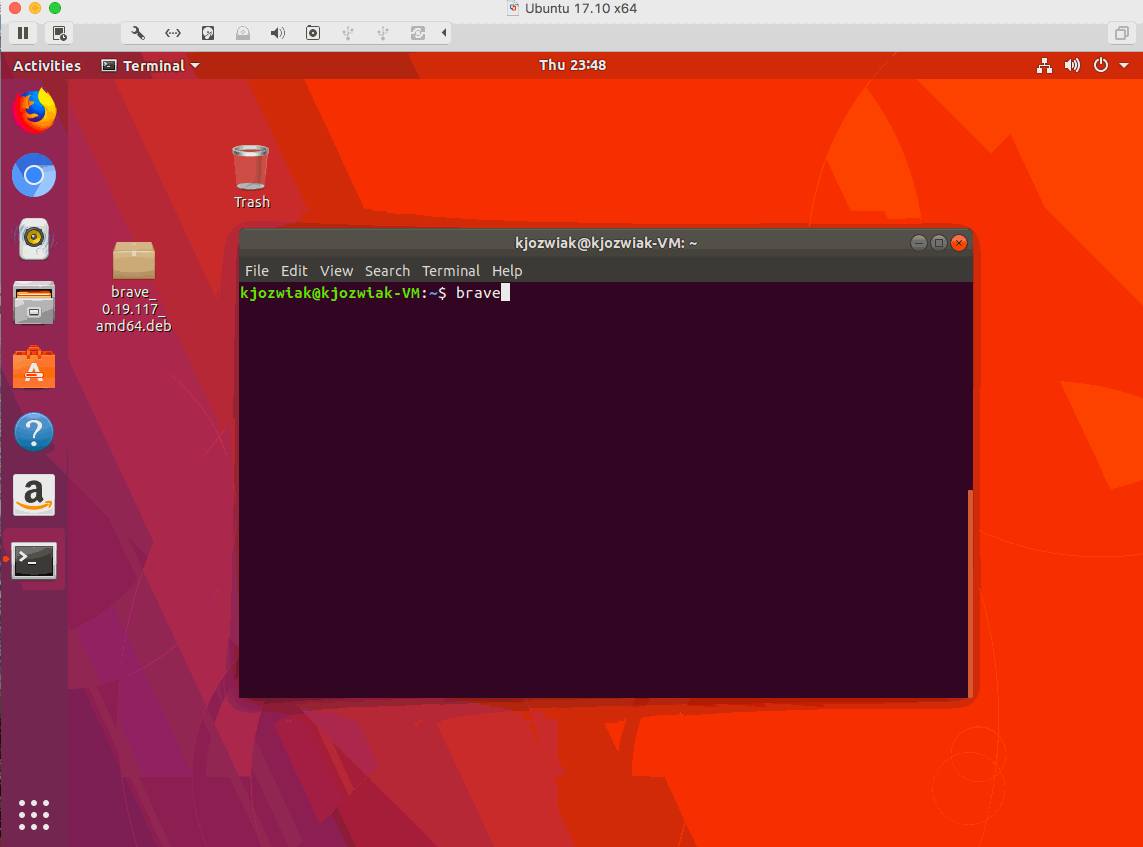1143x847 pixels.
Task: Open the Files manager from the dock
Action: [34, 303]
